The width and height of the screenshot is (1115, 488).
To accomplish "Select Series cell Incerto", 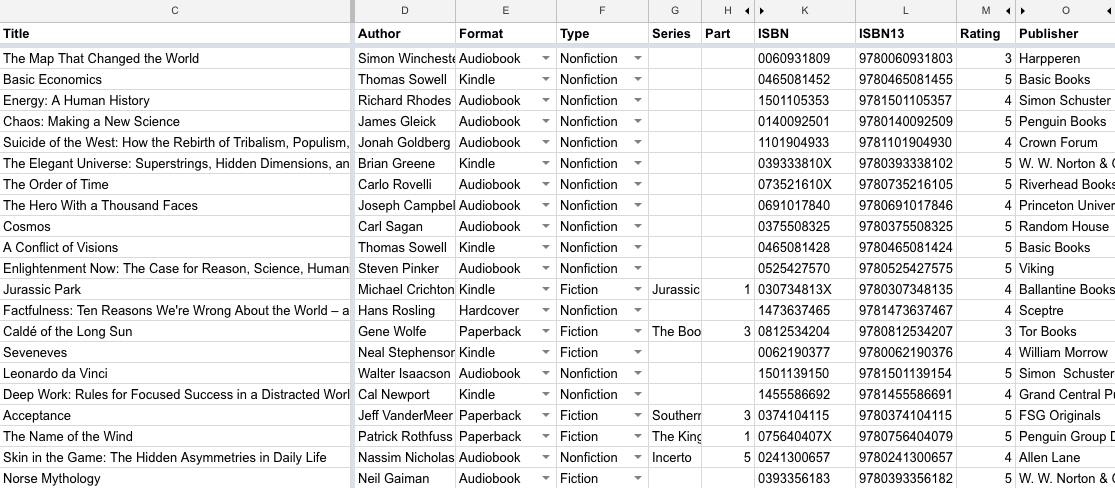I will (x=675, y=457).
